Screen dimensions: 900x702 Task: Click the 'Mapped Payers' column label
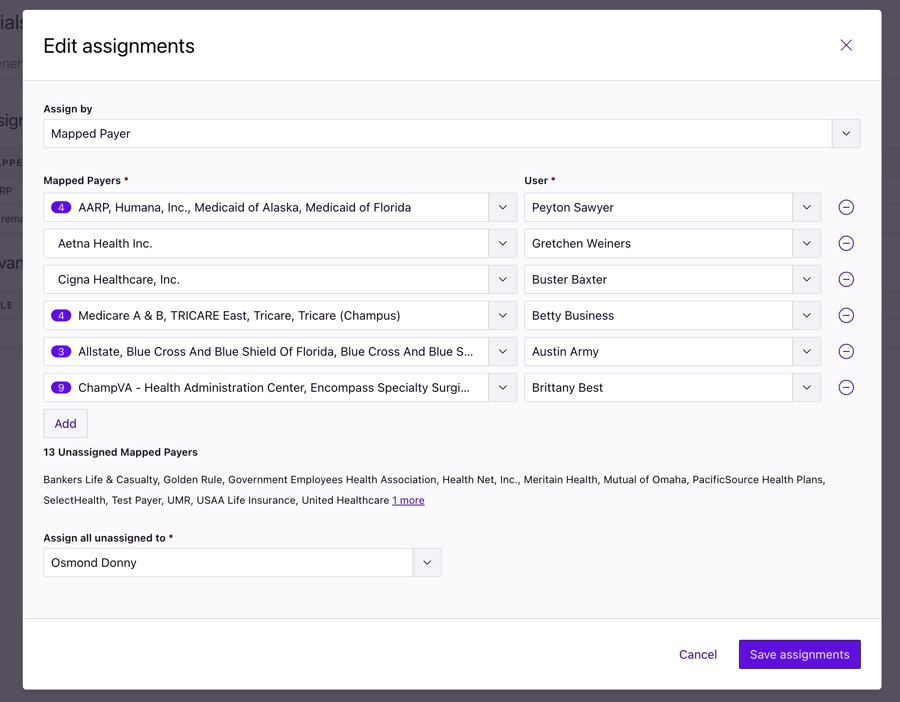[x=82, y=180]
